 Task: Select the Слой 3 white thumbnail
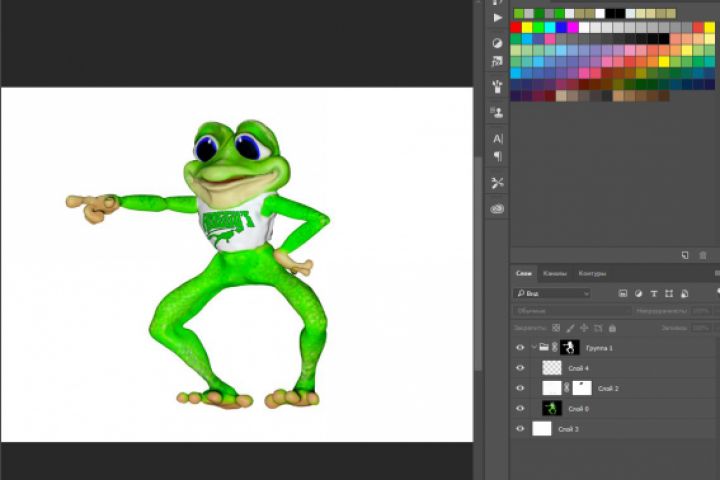coord(542,429)
